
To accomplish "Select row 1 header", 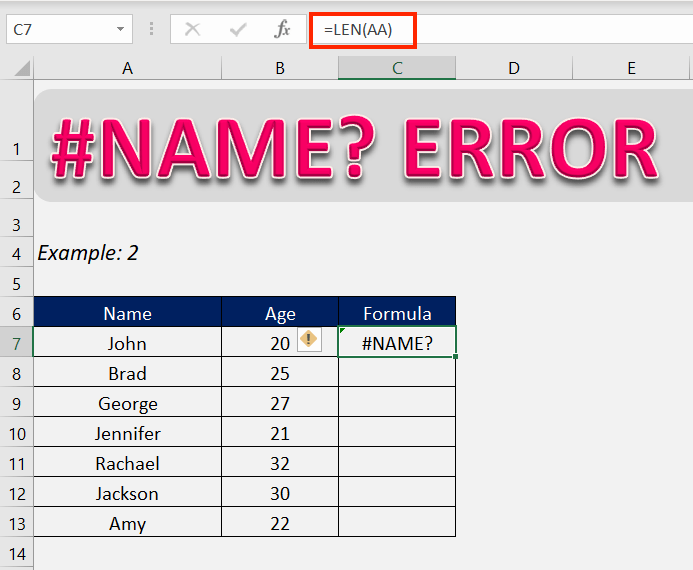I will 16,121.
